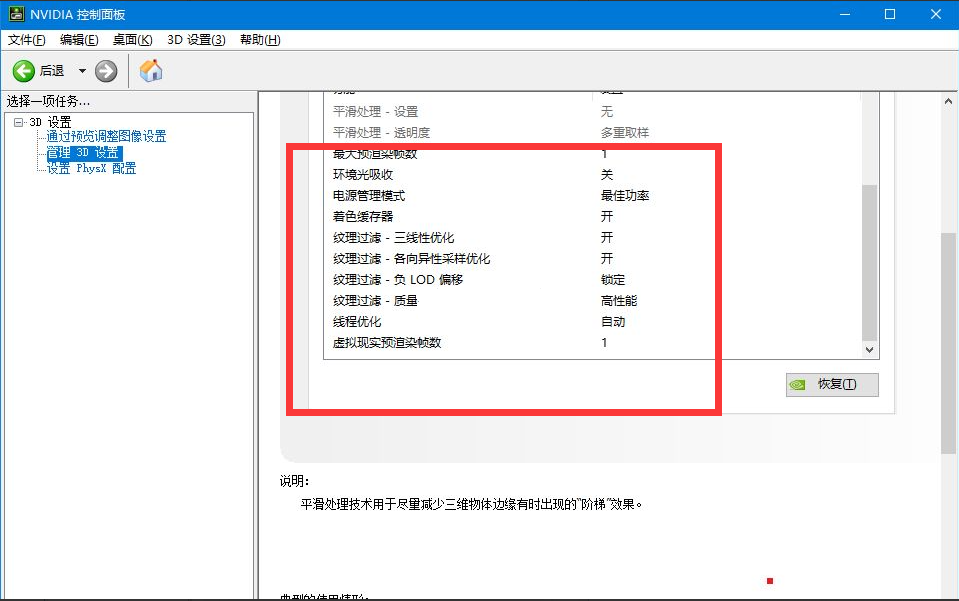959x601 pixels.
Task: Select 设置 PhysX 配置 in the tree
Action: pos(92,168)
